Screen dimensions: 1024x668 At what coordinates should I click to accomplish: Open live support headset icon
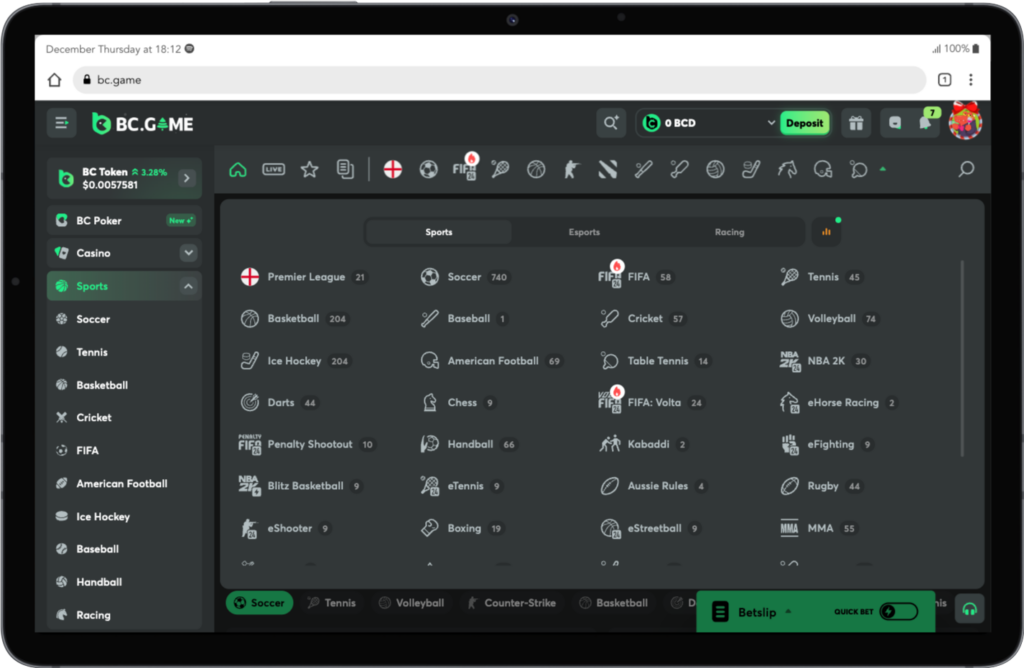(970, 609)
